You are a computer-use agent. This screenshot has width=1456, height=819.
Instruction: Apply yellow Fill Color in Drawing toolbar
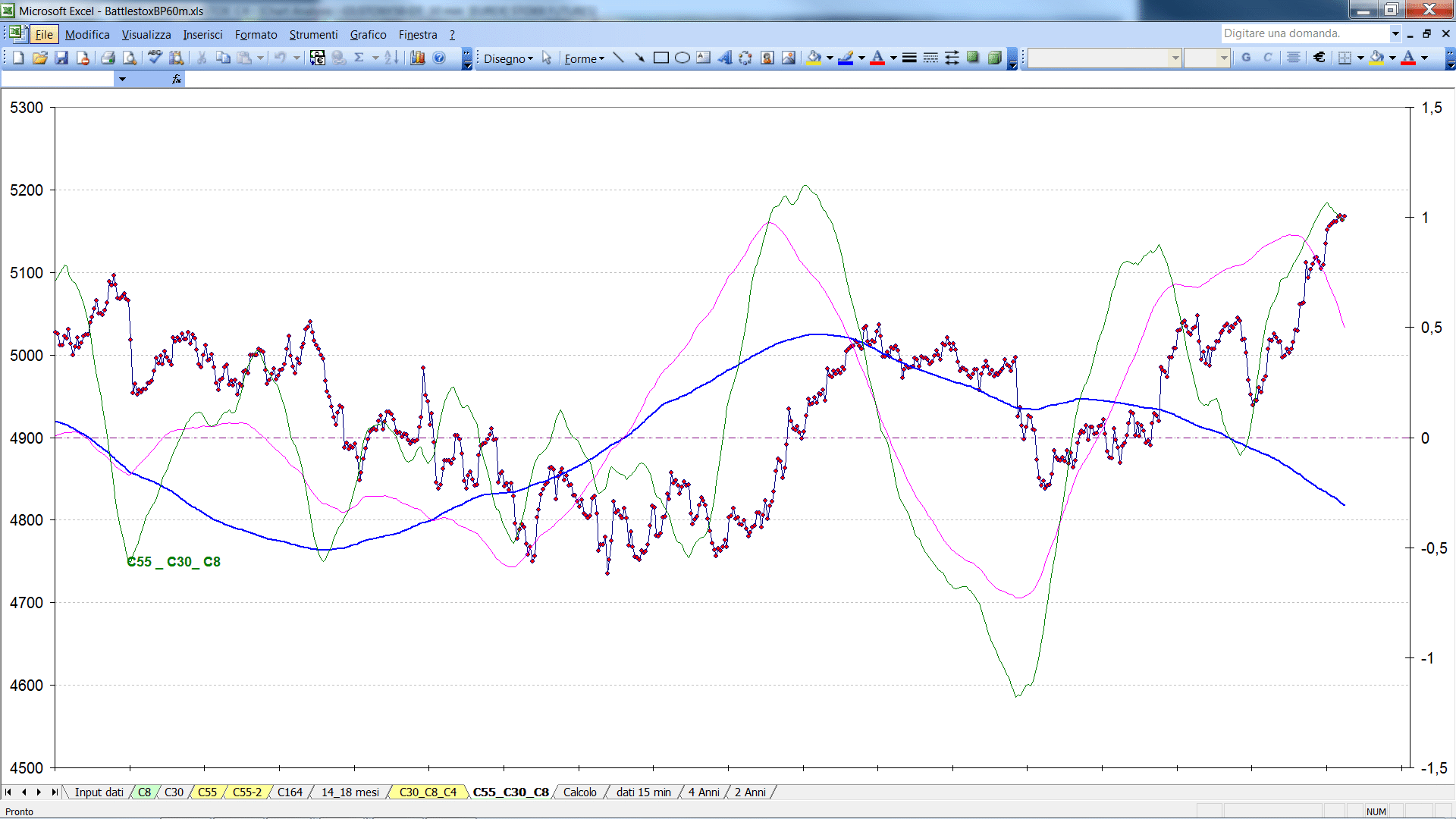click(x=814, y=58)
